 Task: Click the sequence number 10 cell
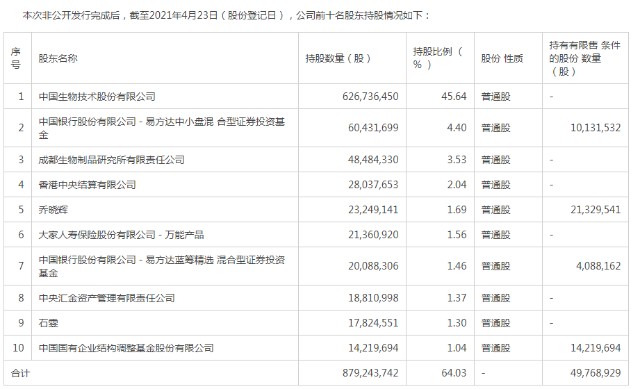pyautogui.click(x=18, y=348)
